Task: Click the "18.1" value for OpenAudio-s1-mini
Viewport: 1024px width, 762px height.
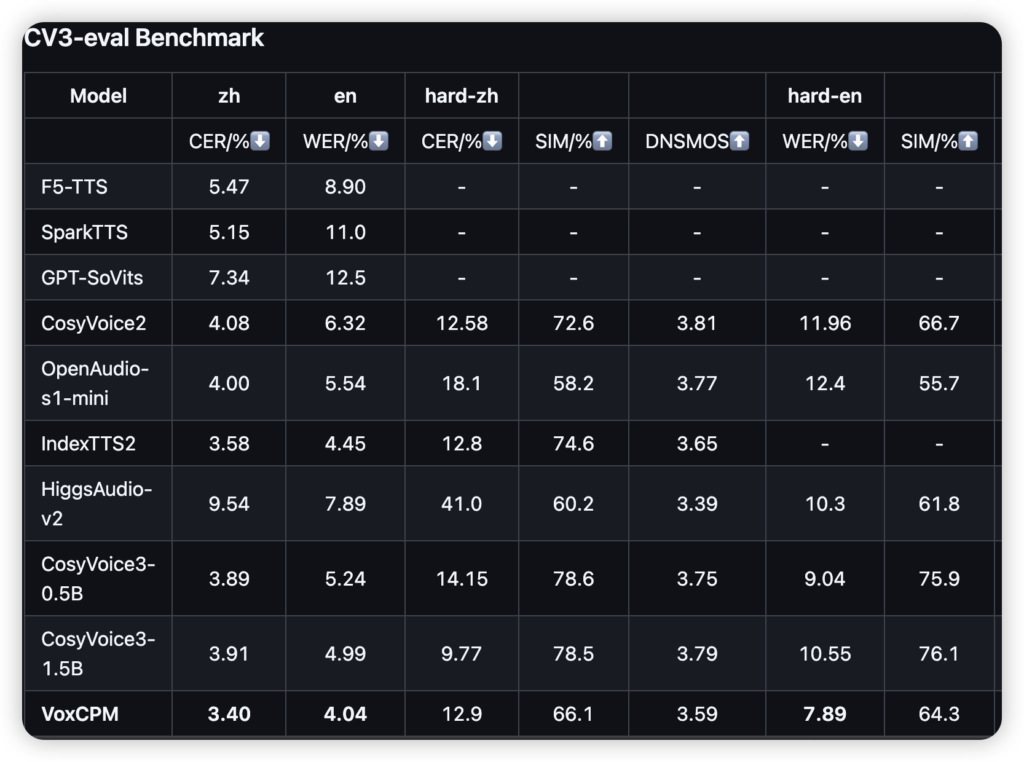Action: 462,383
